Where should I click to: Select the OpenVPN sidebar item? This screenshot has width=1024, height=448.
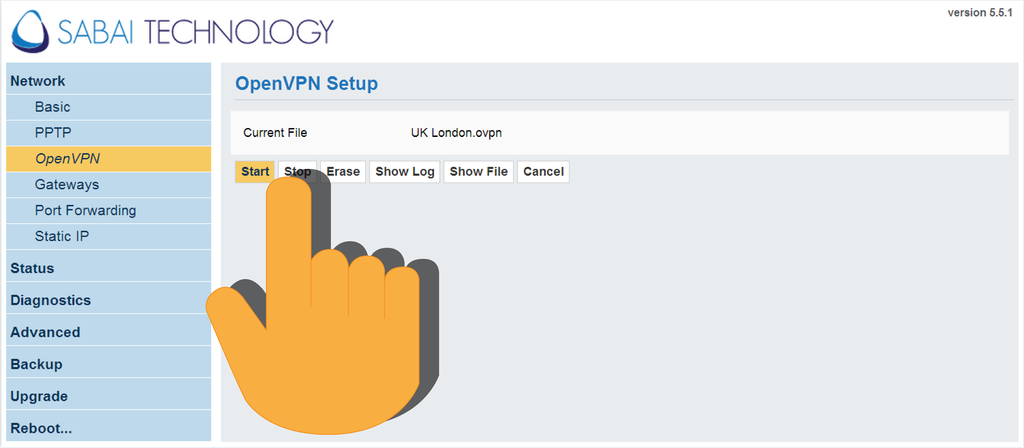108,159
